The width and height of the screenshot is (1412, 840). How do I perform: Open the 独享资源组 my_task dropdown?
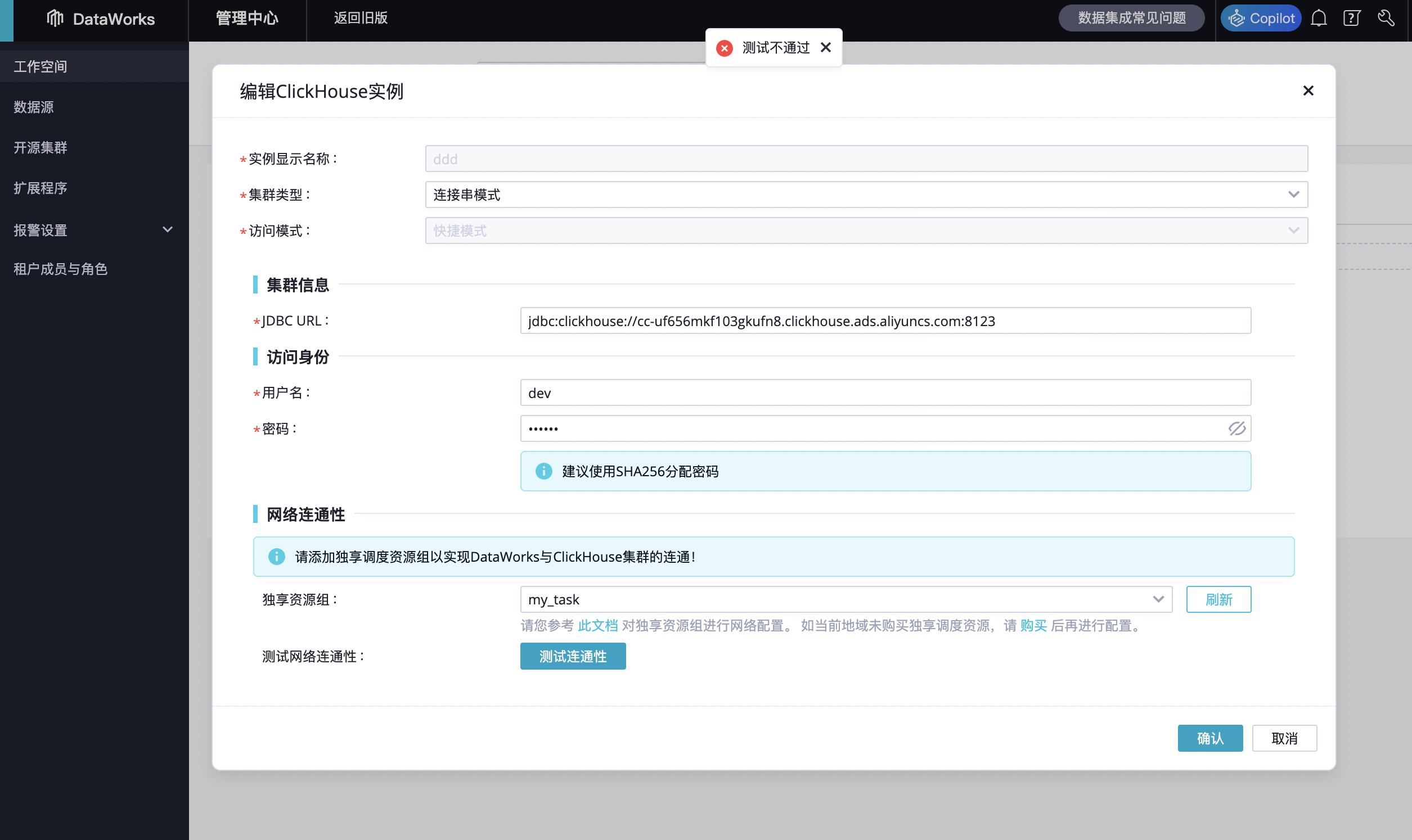click(x=846, y=599)
